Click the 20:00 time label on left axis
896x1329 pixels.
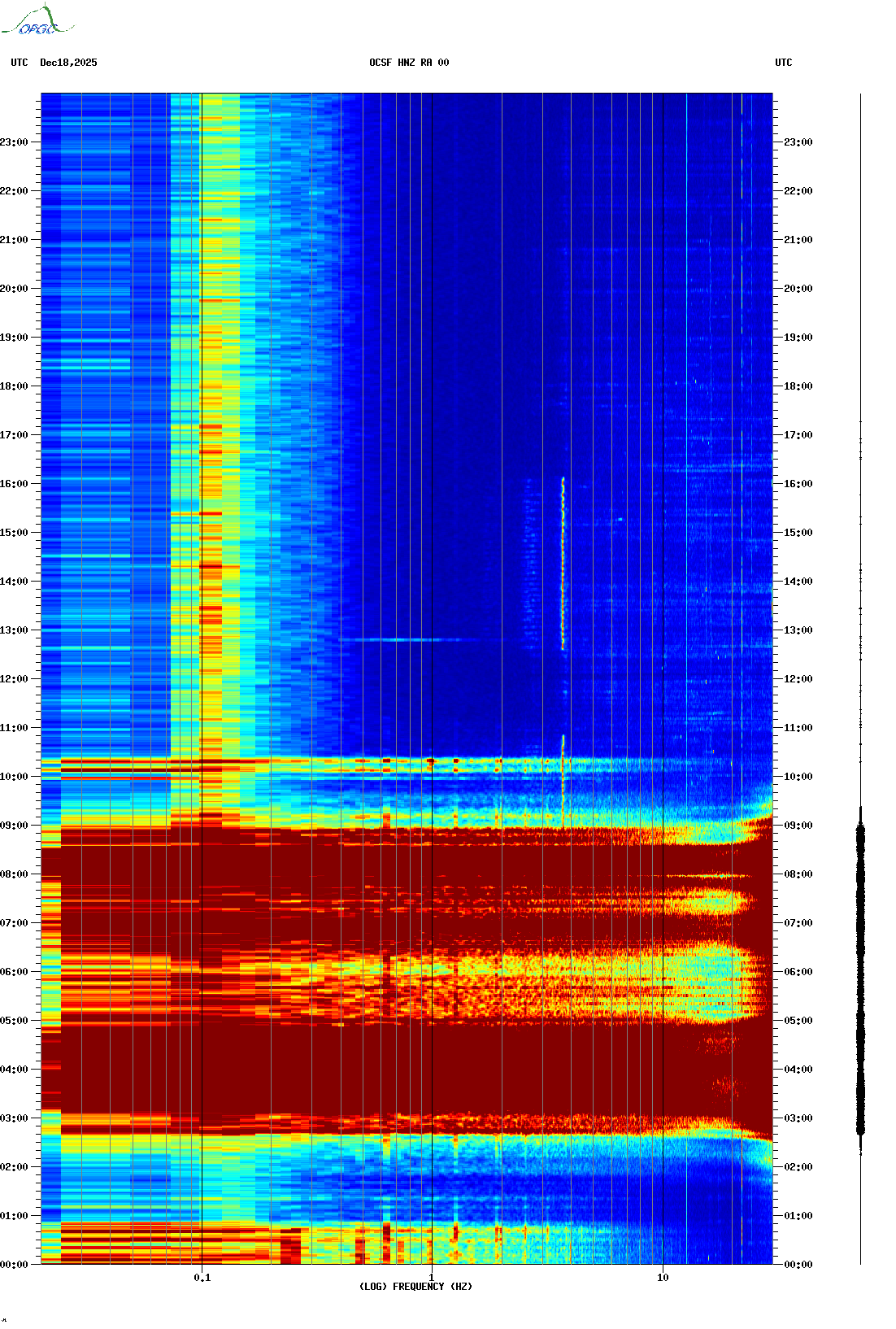pos(14,289)
